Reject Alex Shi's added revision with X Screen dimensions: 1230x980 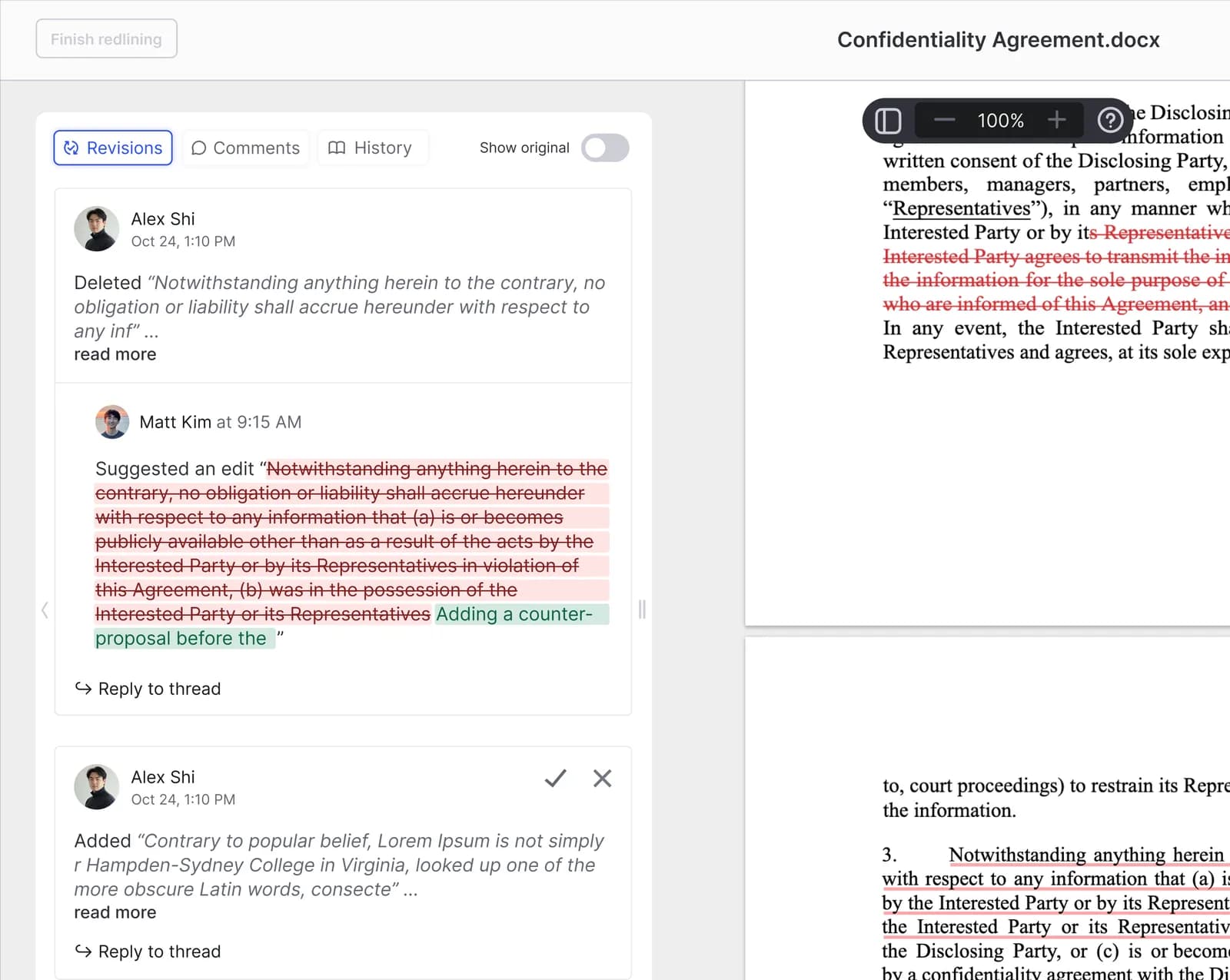coord(603,779)
